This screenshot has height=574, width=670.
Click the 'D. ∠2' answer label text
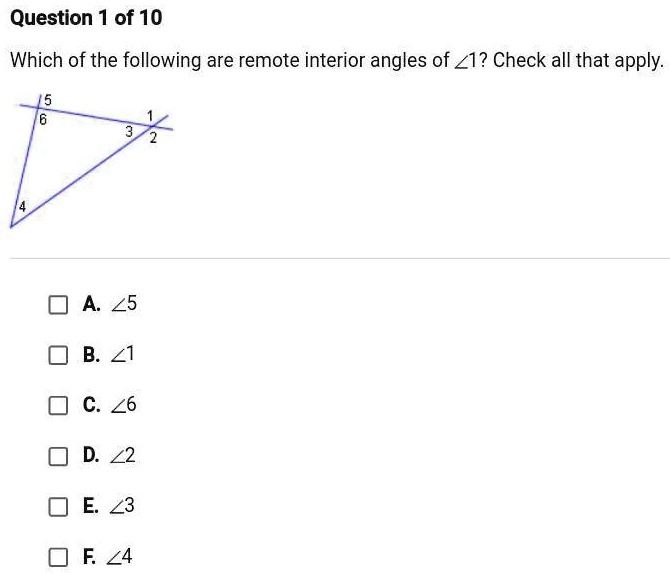[109, 456]
